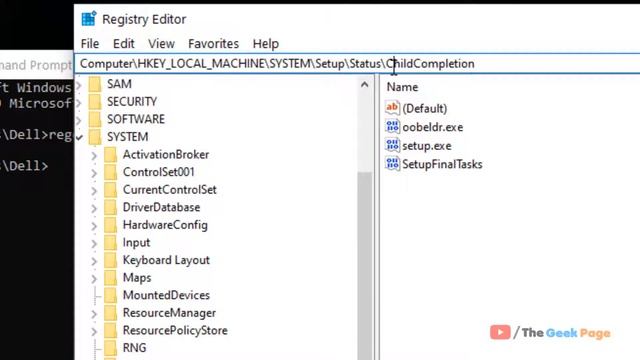Expand the Keyboard Layout key
This screenshot has height=360, width=640.
pos(94,261)
